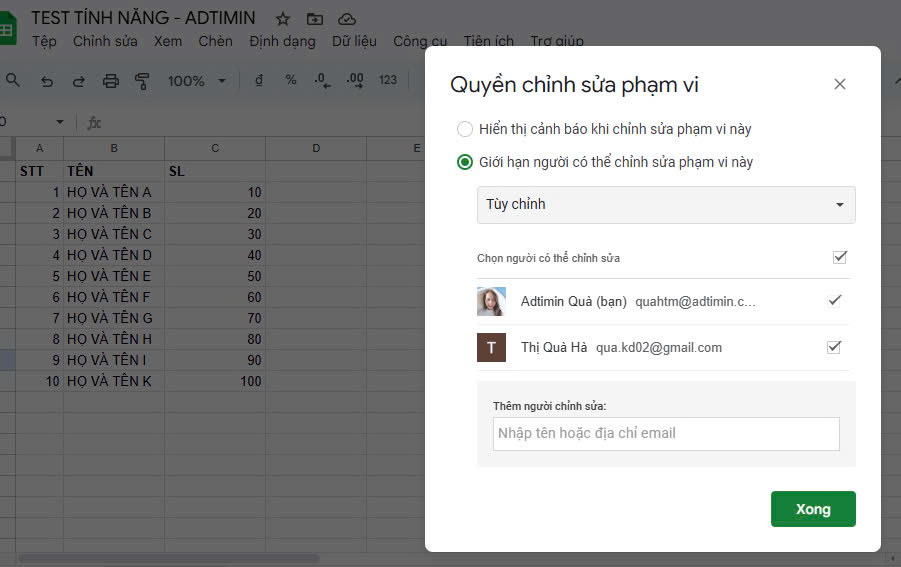Select column A header
901x567 pixels.
point(40,148)
